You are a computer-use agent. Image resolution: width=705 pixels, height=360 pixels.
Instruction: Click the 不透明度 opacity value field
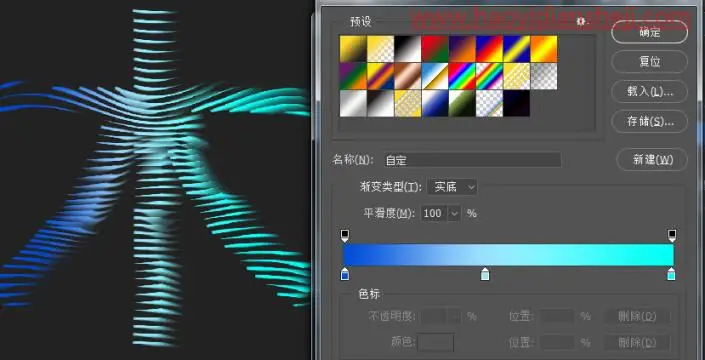(x=434, y=316)
